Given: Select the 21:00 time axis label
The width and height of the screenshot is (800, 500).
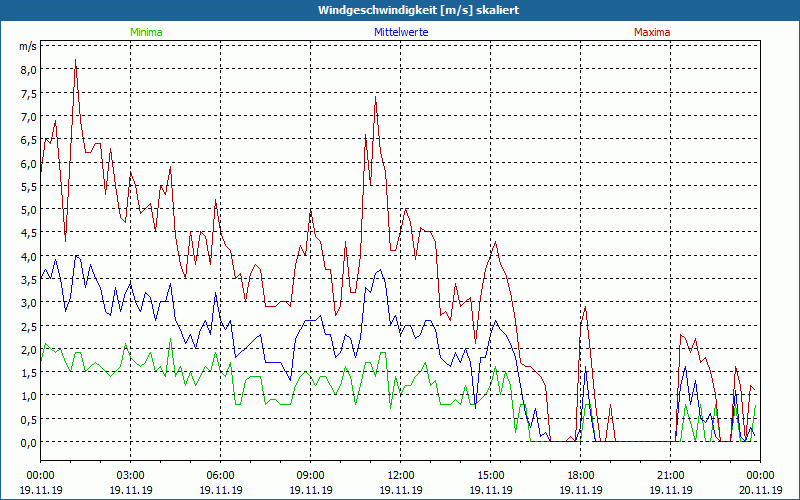Looking at the screenshot, I should (x=670, y=475).
